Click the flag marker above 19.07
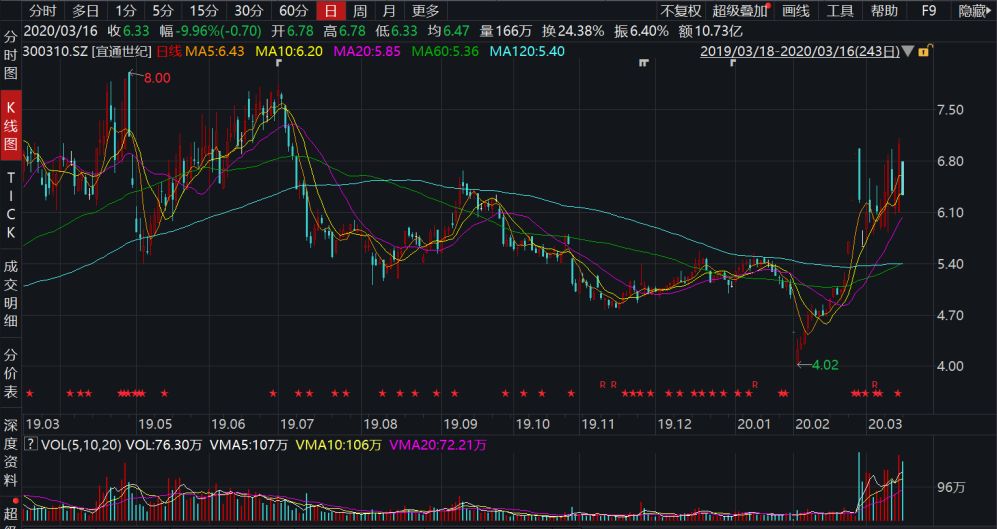This screenshot has width=997, height=529. pos(279,64)
